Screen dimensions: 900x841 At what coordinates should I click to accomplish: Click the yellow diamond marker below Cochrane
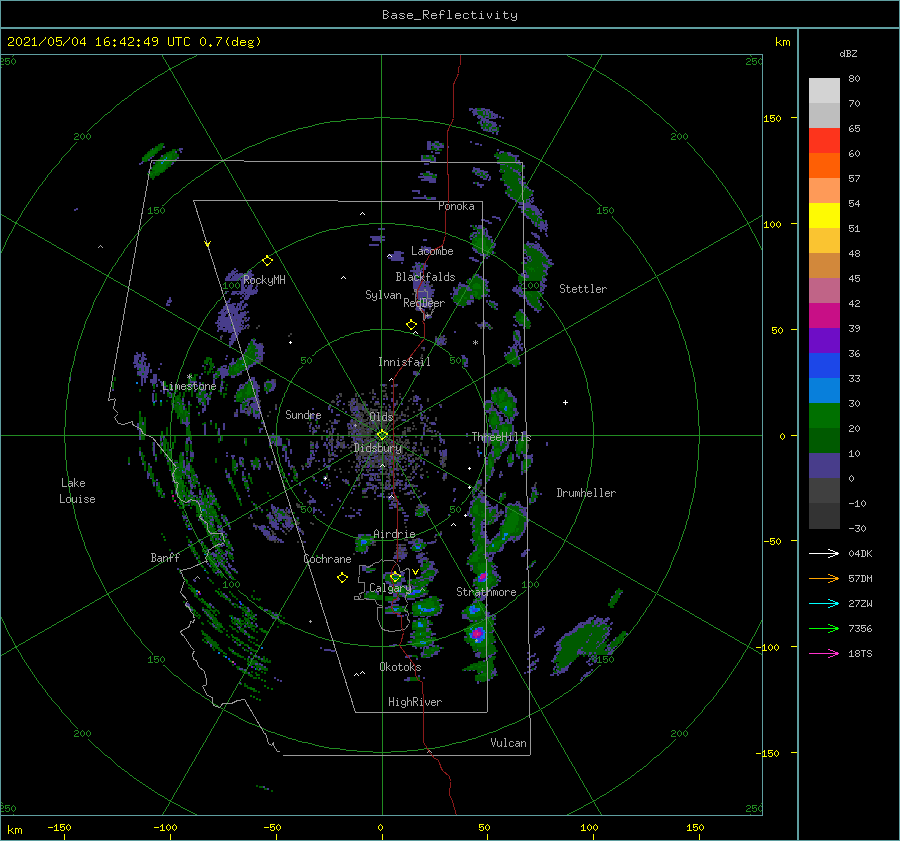pyautogui.click(x=342, y=578)
